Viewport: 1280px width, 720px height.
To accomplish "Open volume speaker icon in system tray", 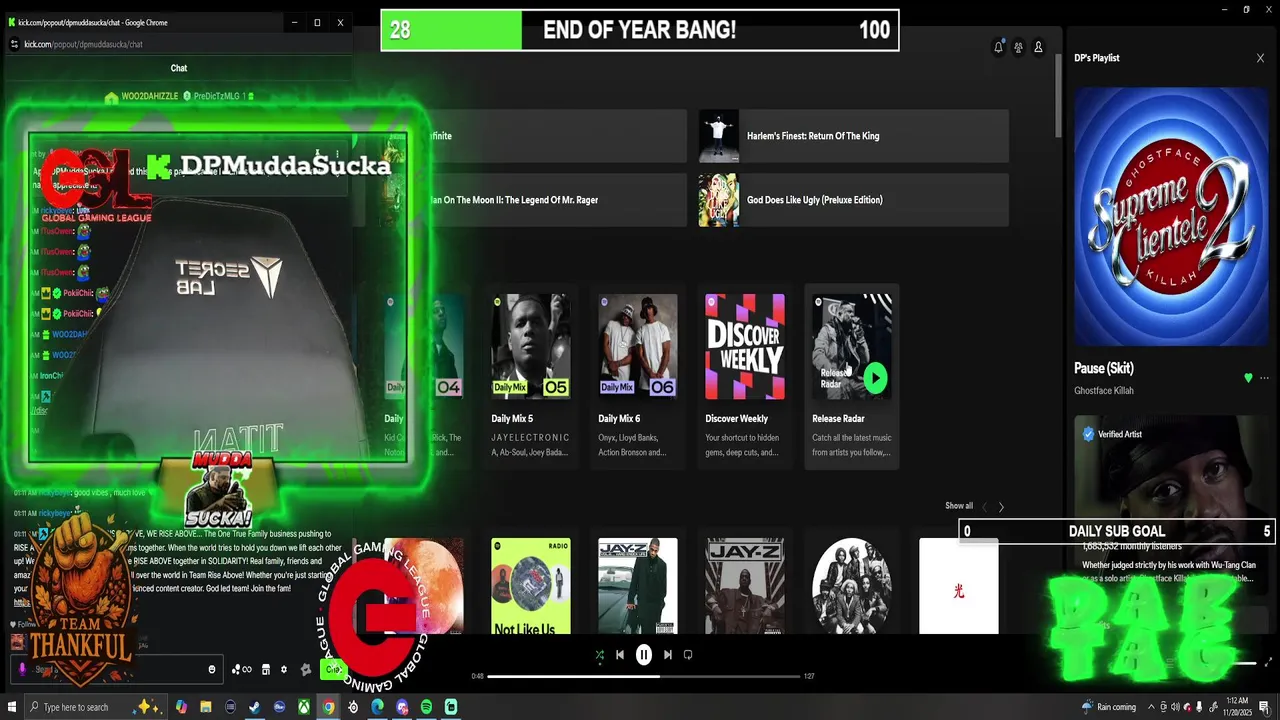I will click(x=1176, y=707).
